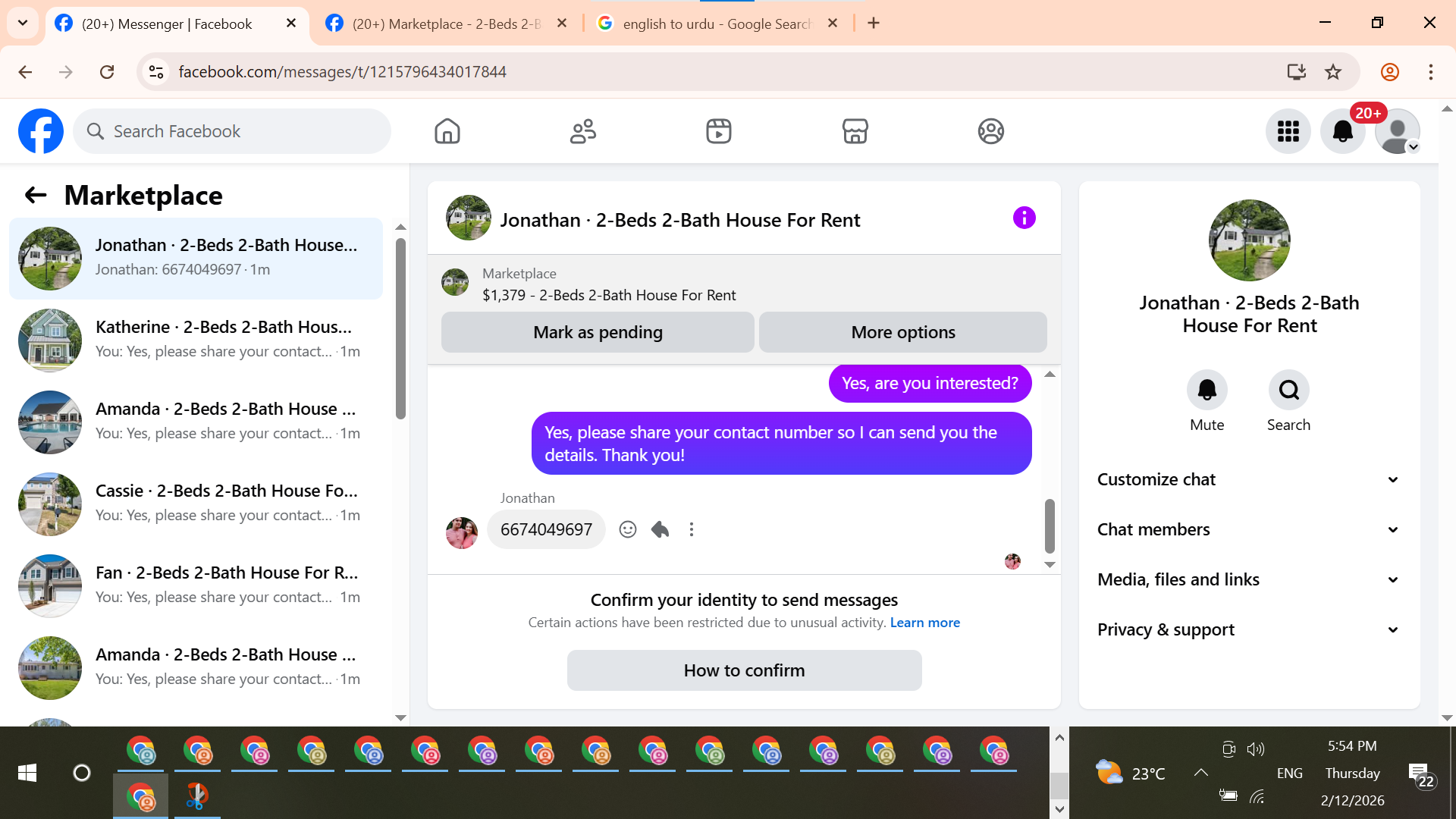
Task: Switch input language with ENG indicator
Action: [x=1289, y=773]
